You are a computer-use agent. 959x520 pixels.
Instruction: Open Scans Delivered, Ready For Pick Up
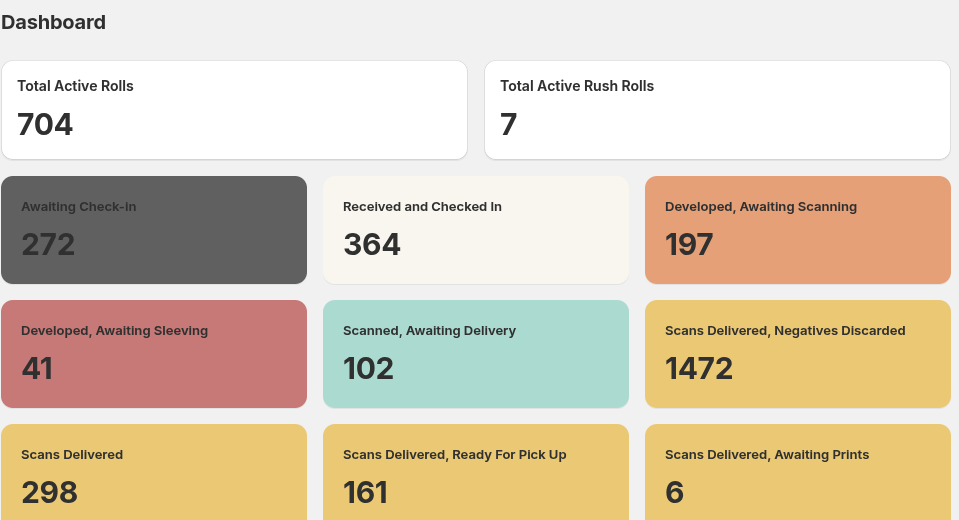[476, 472]
